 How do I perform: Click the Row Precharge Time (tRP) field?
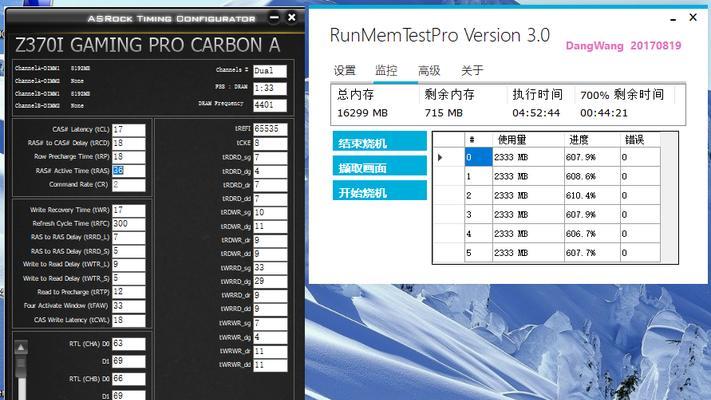pos(129,157)
